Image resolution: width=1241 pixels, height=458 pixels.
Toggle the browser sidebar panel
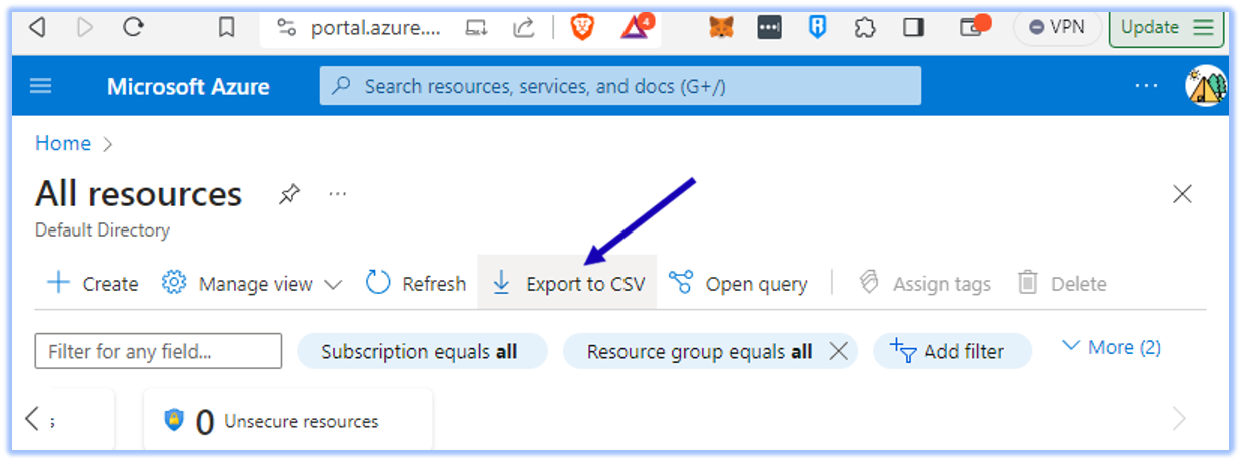[x=913, y=27]
